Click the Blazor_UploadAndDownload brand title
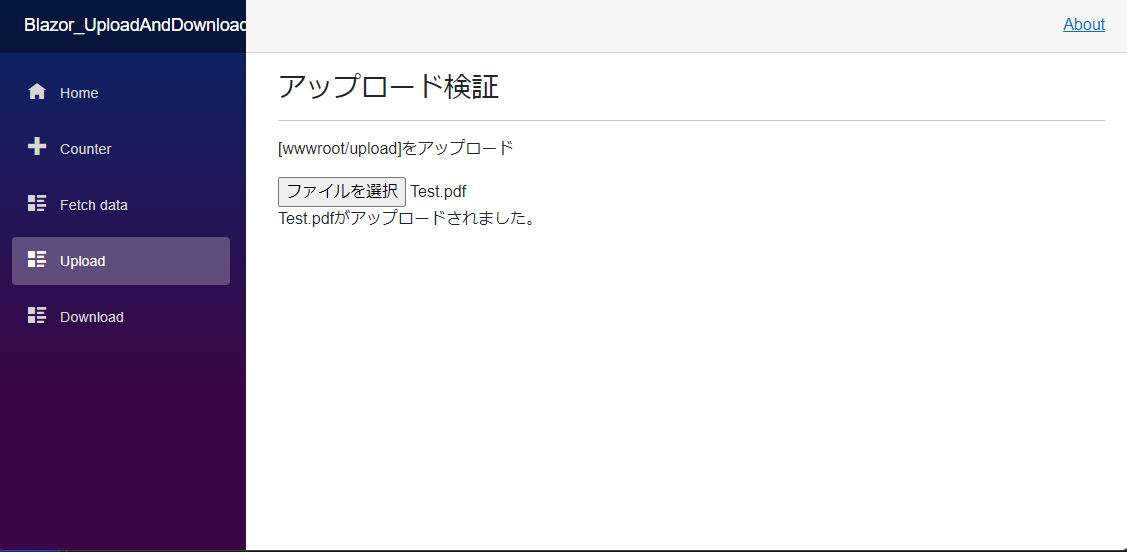This screenshot has height=552, width=1127. coord(135,24)
